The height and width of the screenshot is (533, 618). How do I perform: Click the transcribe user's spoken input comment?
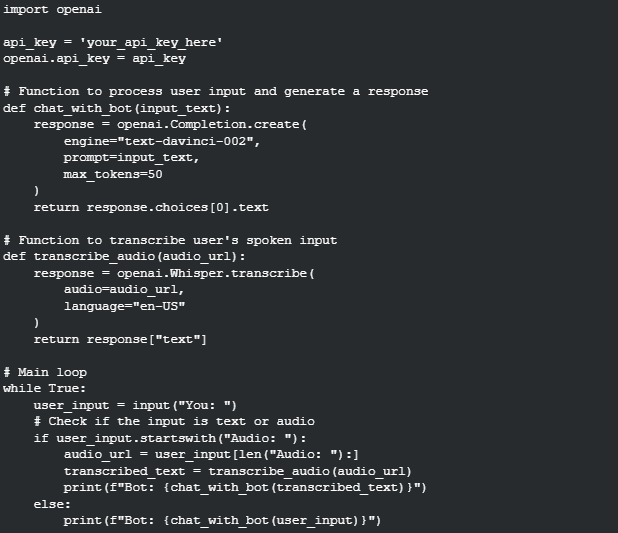pos(170,241)
